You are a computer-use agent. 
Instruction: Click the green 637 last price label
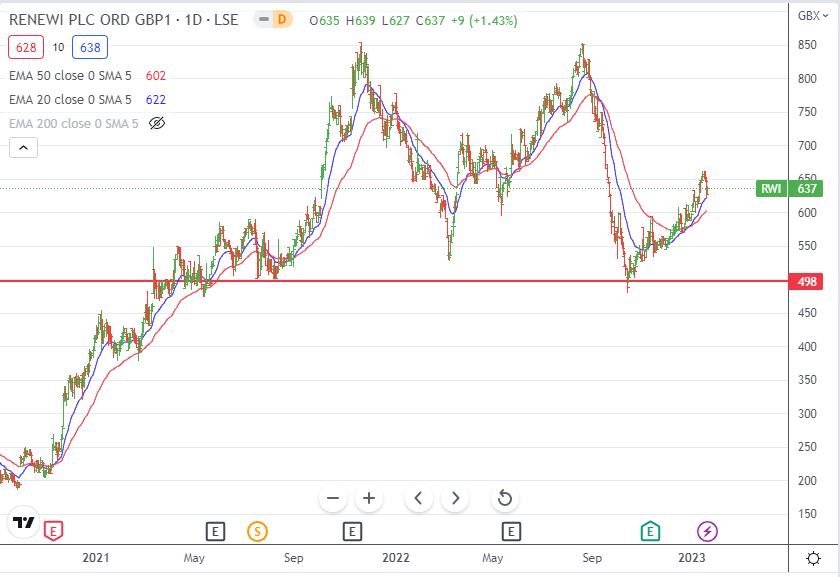(806, 189)
